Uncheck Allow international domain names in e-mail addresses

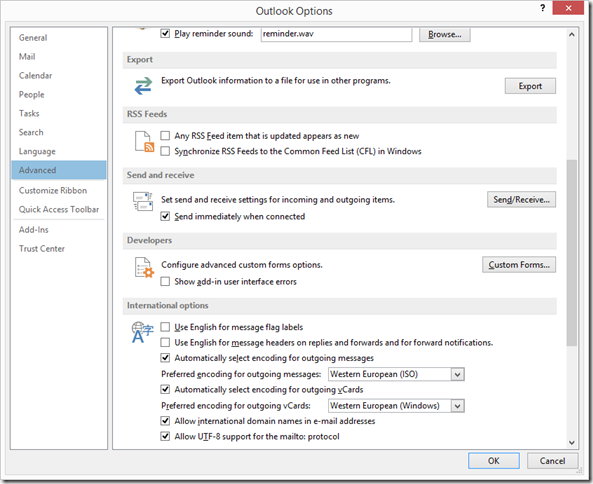point(165,421)
